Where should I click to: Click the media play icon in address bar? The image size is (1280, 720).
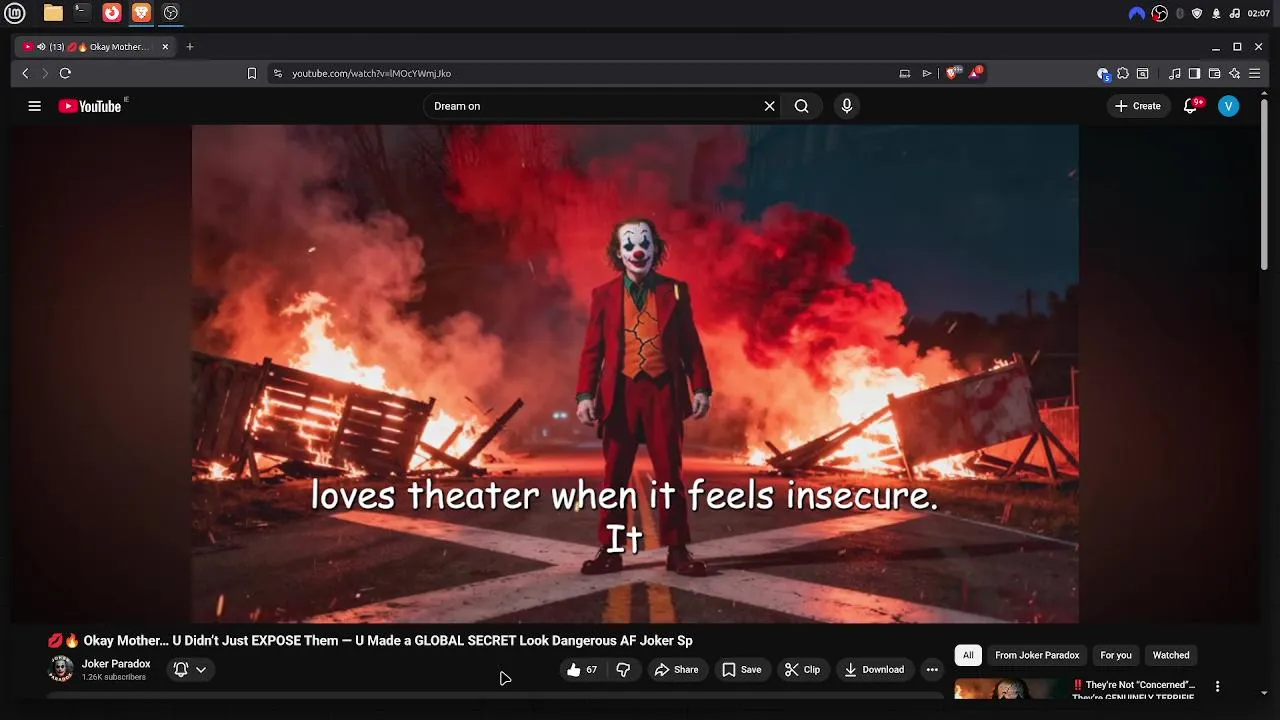point(927,73)
